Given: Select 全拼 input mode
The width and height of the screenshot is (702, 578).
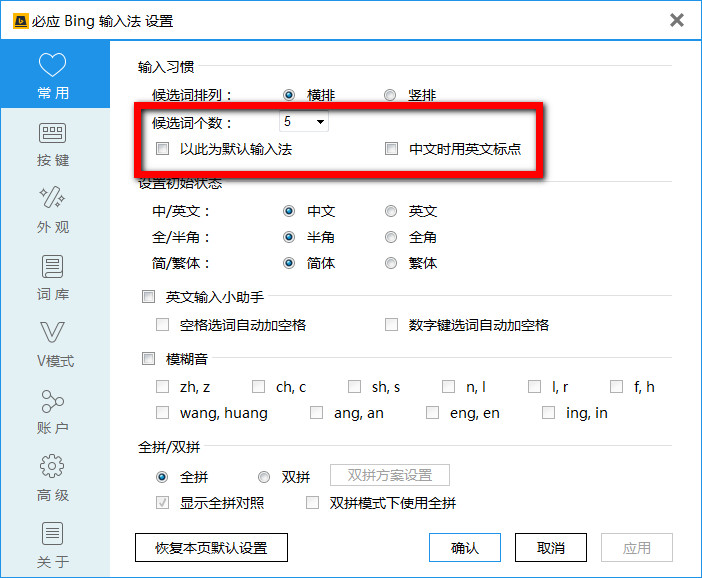Looking at the screenshot, I should (x=162, y=477).
